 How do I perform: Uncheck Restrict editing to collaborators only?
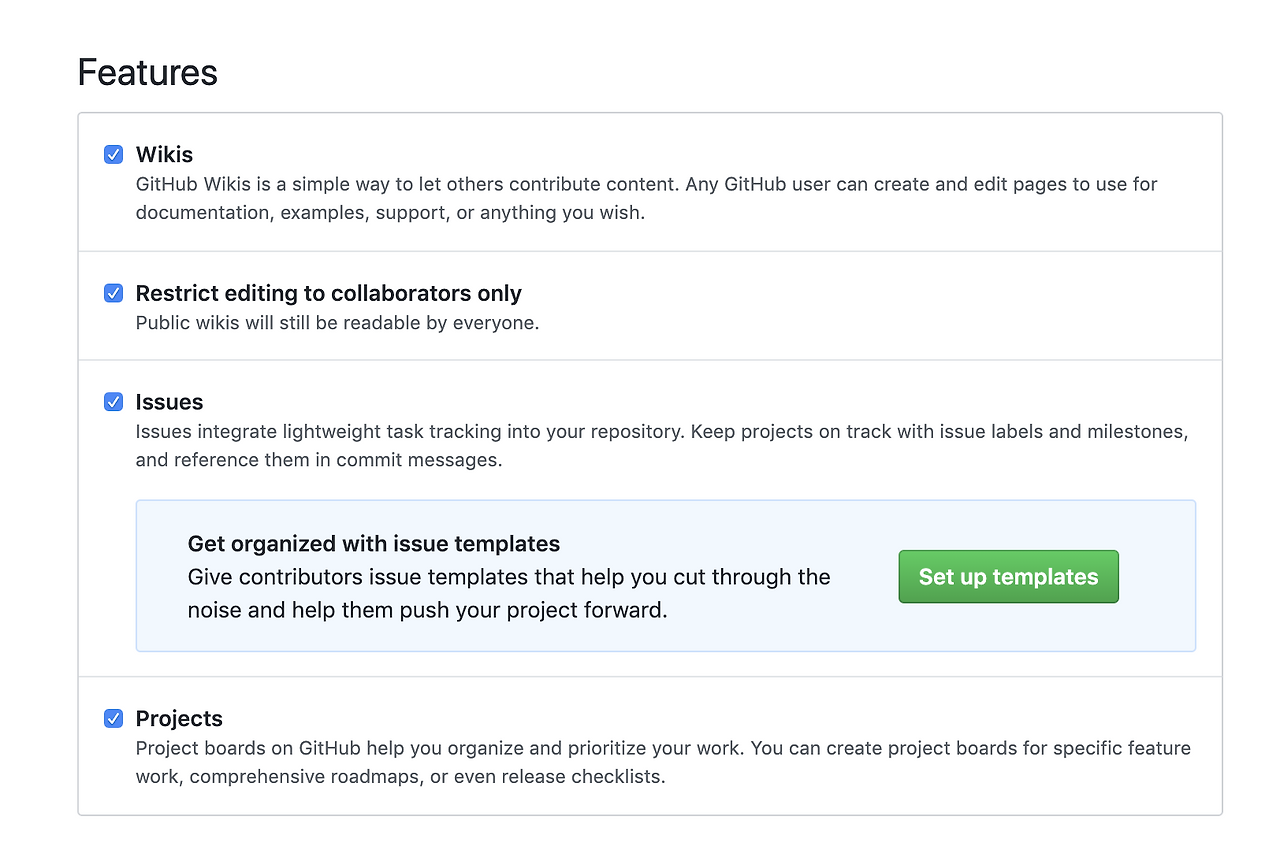[x=113, y=293]
